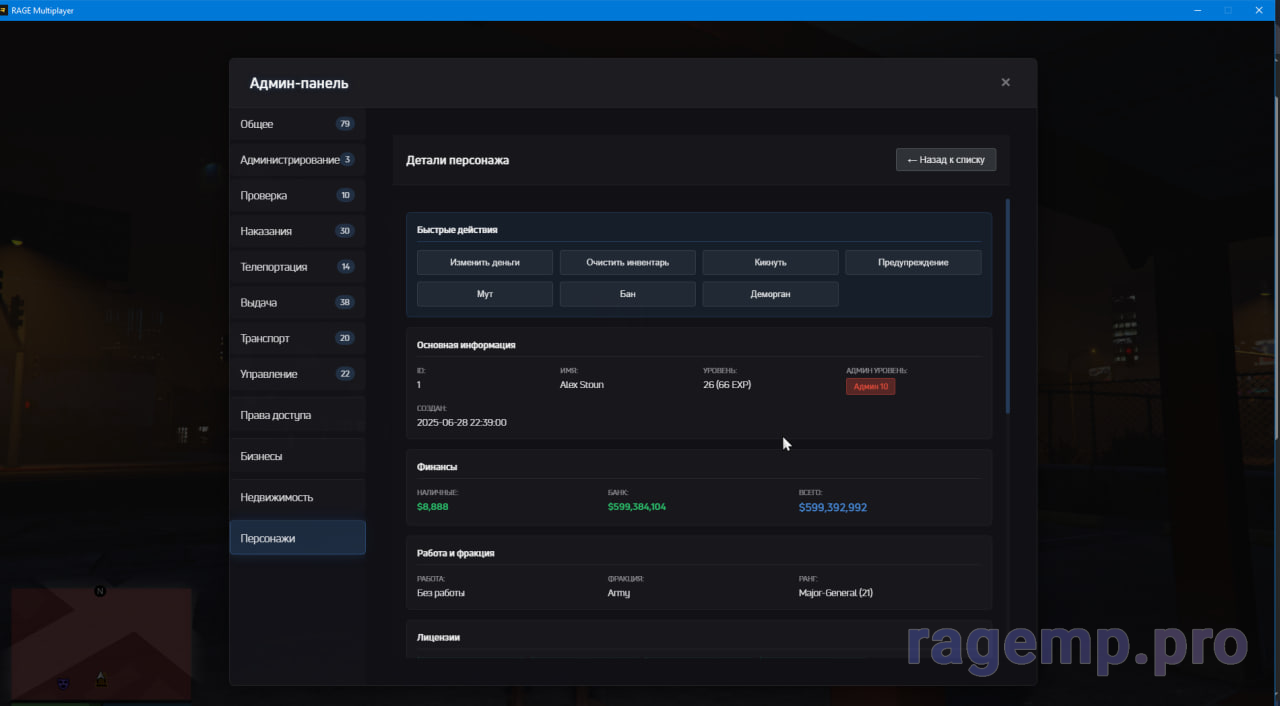
Task: Click the Мут button
Action: [x=485, y=294]
